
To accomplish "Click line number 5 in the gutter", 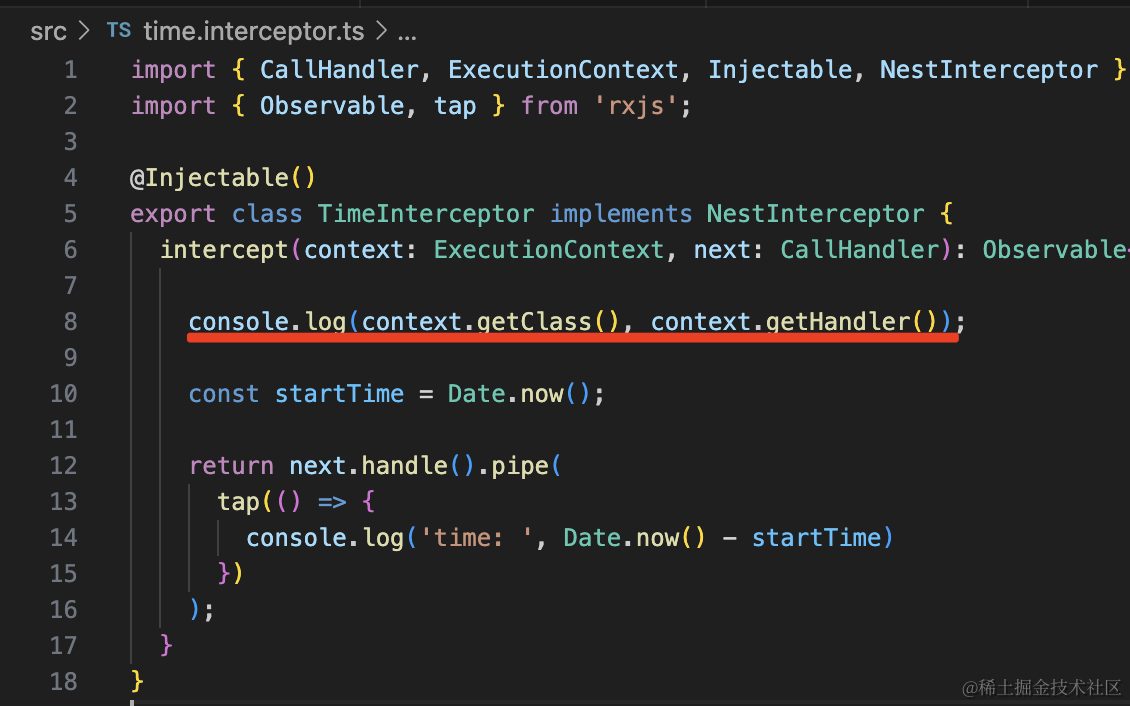I will coord(69,214).
